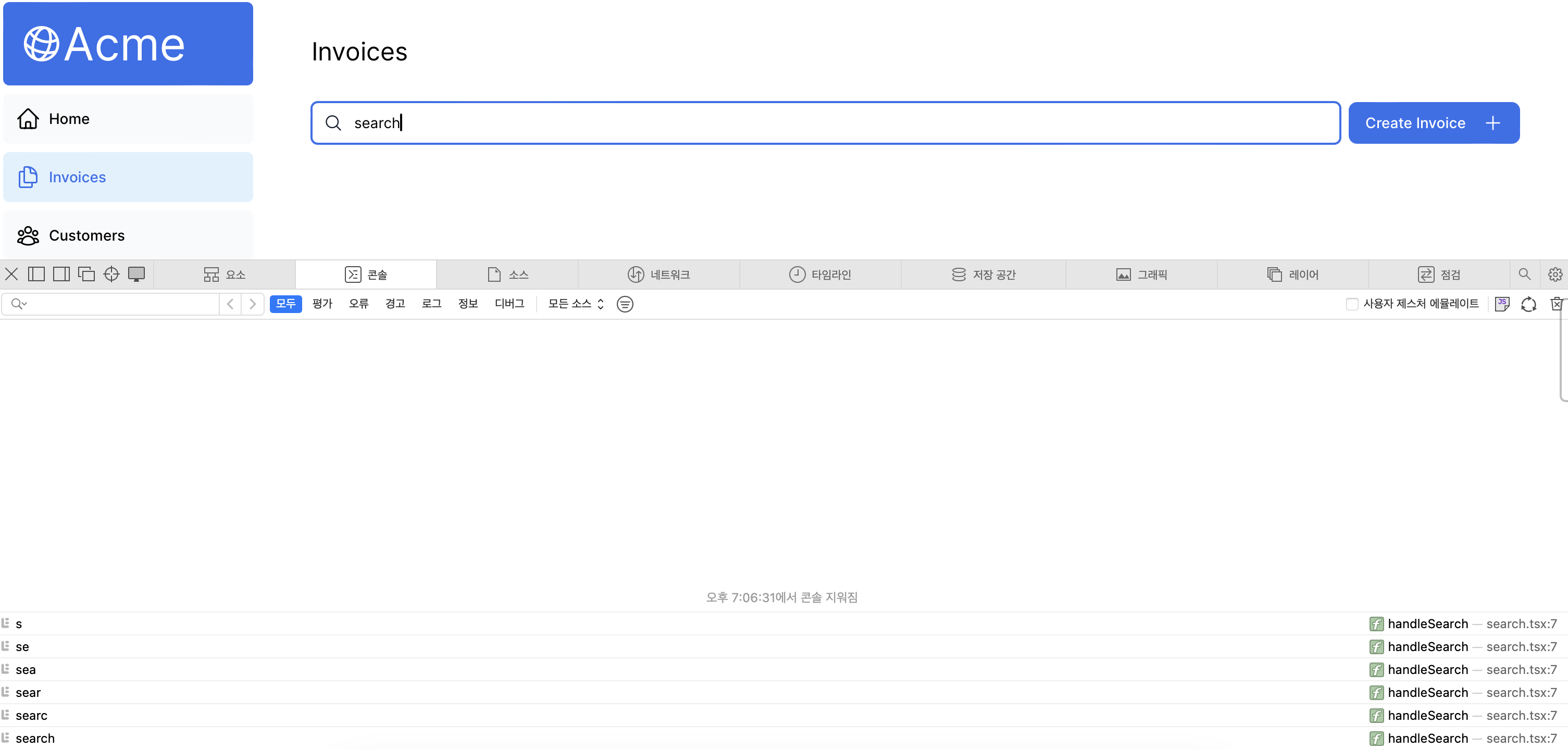Viewport: 1568px width, 749px height.
Task: Dock inspector to the right side
Action: (61, 274)
